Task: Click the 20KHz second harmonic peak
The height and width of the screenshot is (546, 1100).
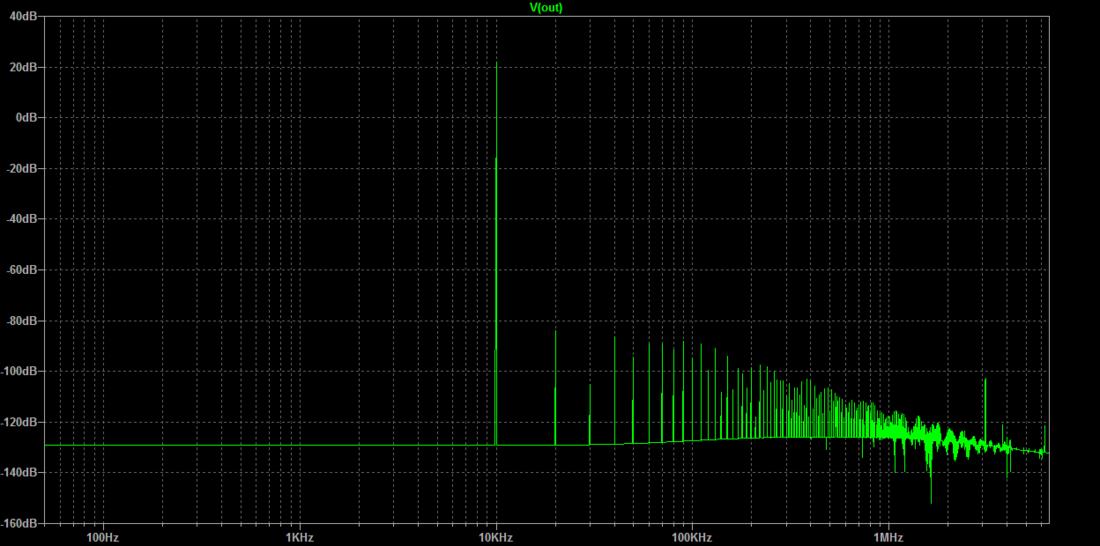Action: (x=556, y=331)
